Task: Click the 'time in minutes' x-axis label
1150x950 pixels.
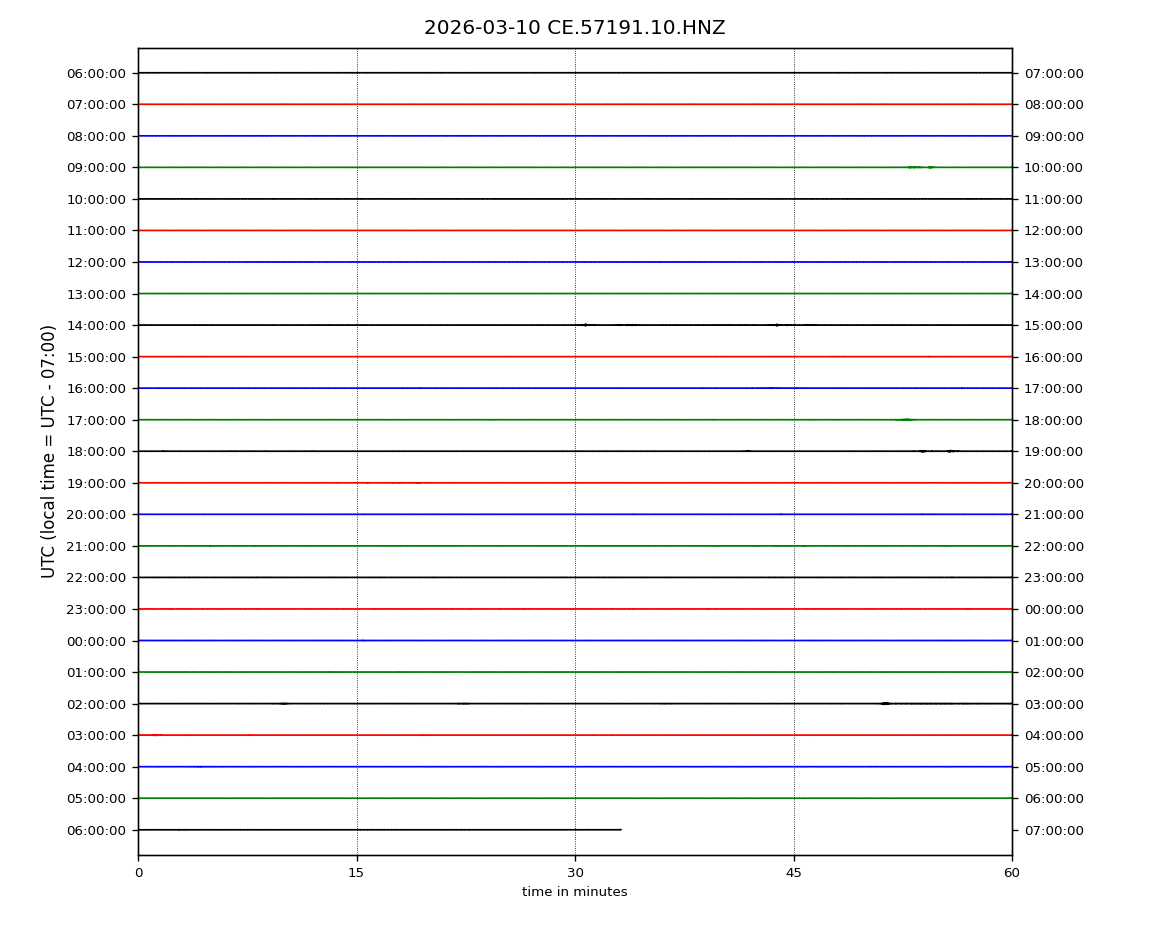Action: 574,892
